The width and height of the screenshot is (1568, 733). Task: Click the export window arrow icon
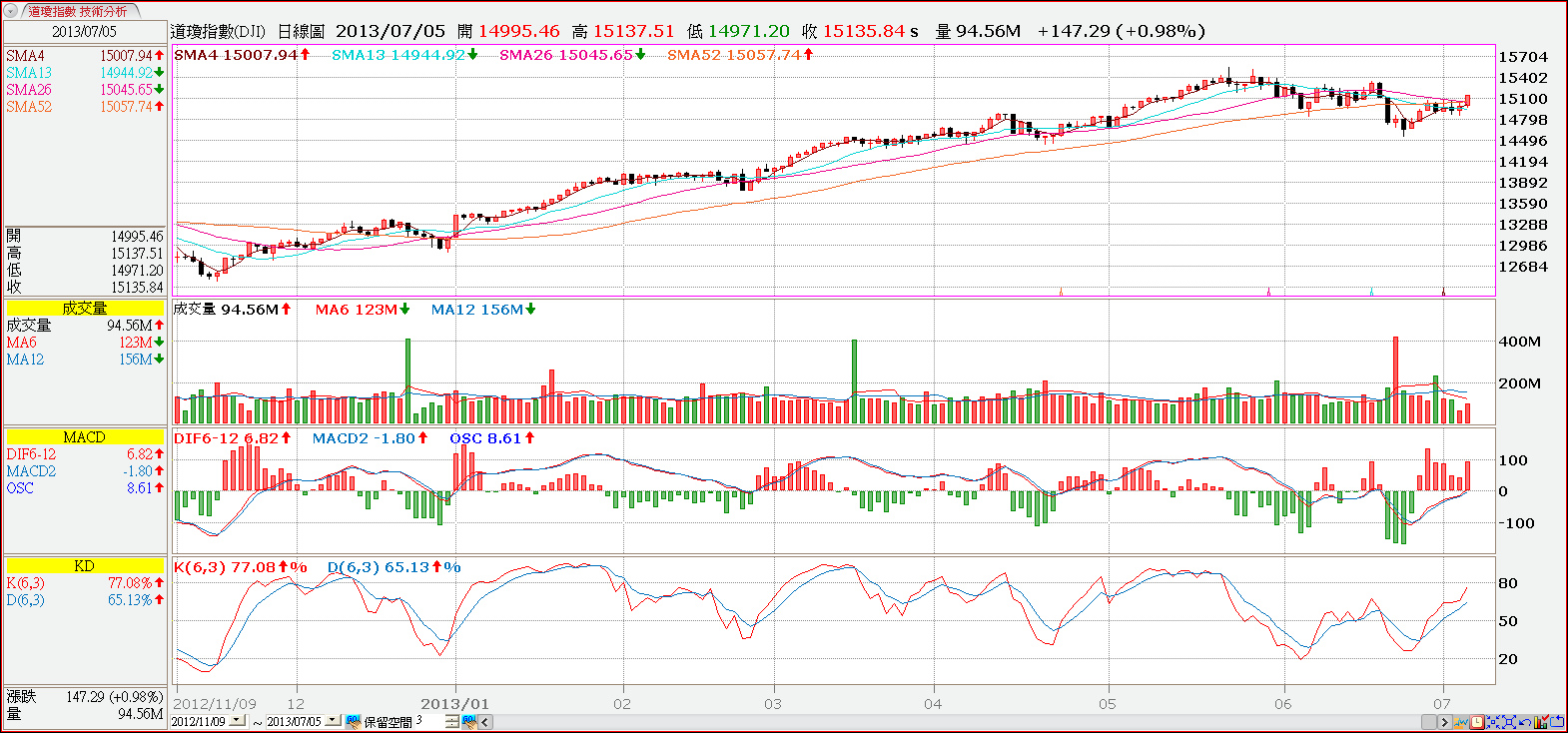pyautogui.click(x=1557, y=722)
